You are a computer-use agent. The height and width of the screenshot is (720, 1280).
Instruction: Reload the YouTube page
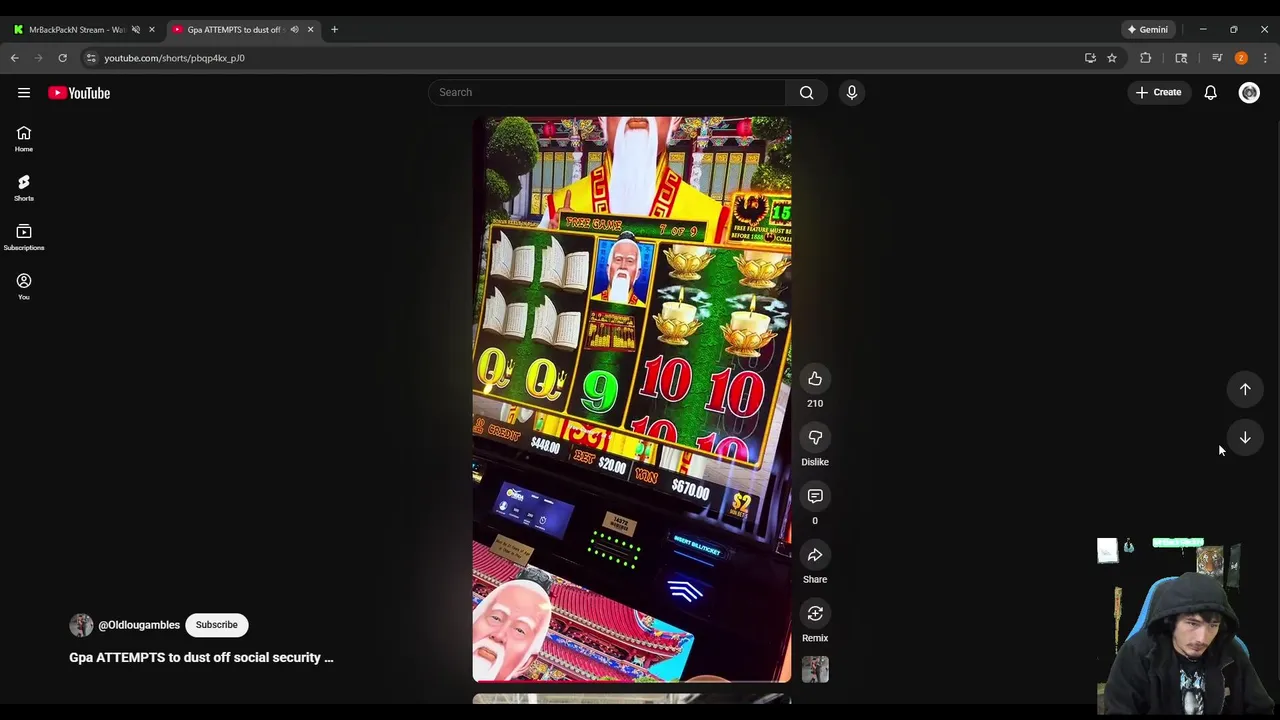62,58
